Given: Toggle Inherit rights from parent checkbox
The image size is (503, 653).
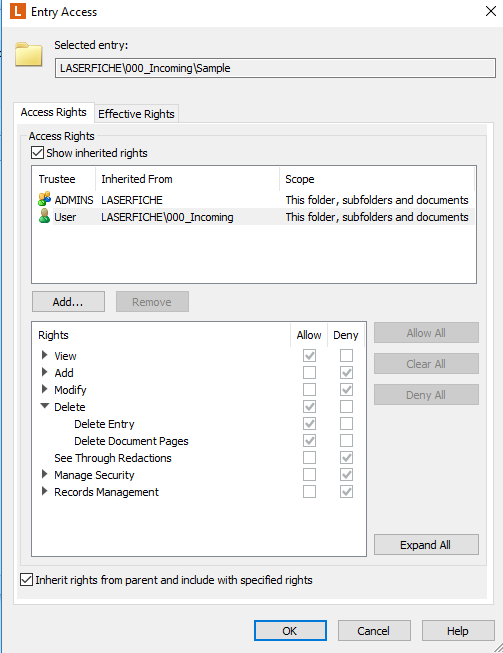Looking at the screenshot, I should (26, 579).
